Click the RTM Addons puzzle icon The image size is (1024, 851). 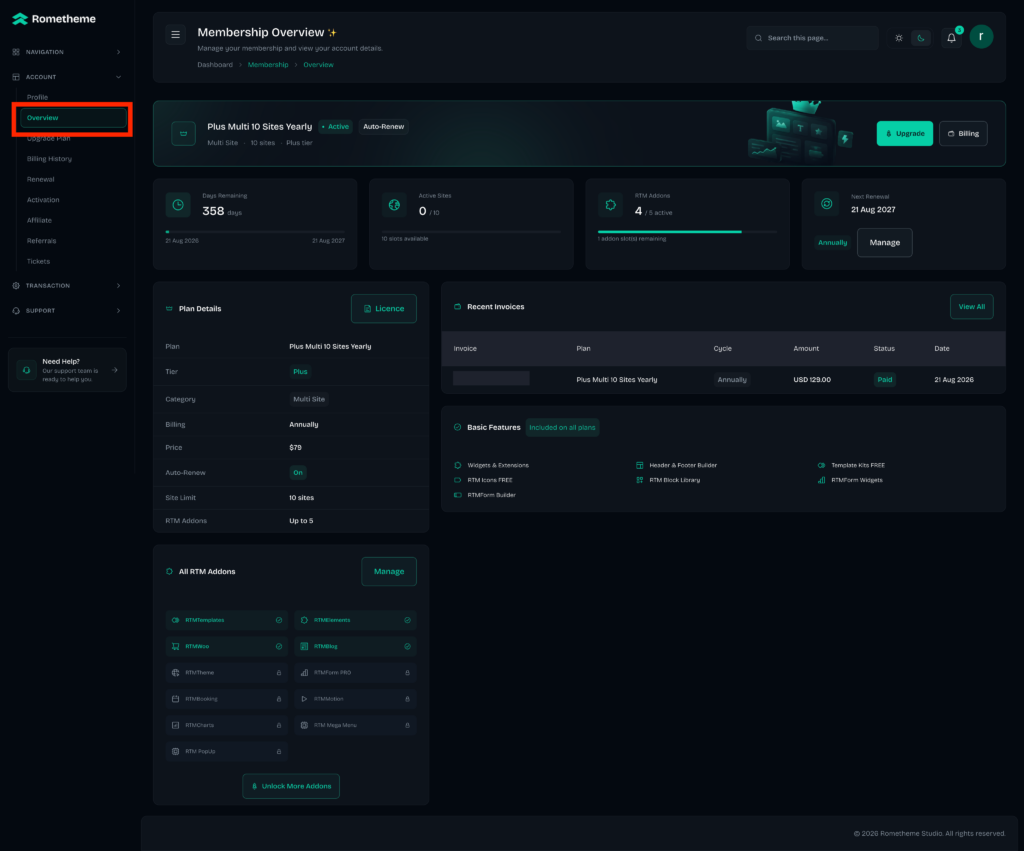610,205
